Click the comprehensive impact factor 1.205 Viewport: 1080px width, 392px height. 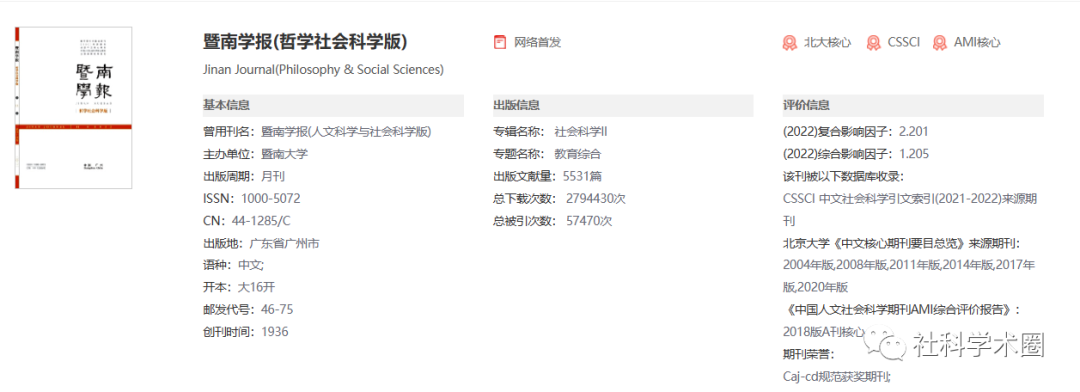pyautogui.click(x=915, y=154)
